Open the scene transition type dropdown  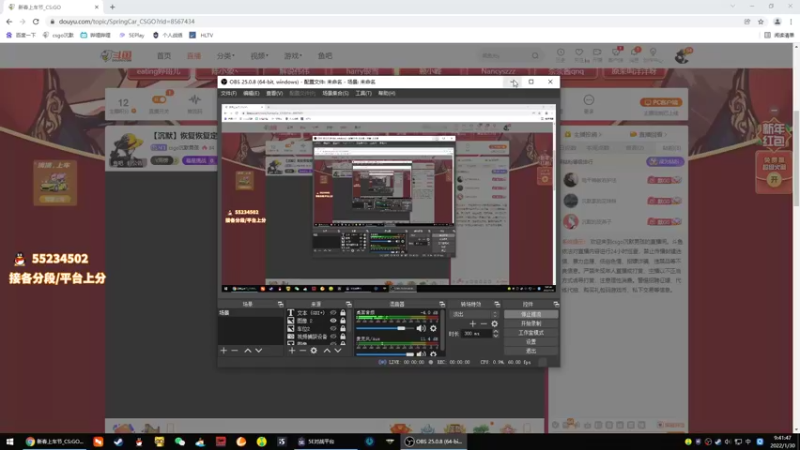coord(474,314)
